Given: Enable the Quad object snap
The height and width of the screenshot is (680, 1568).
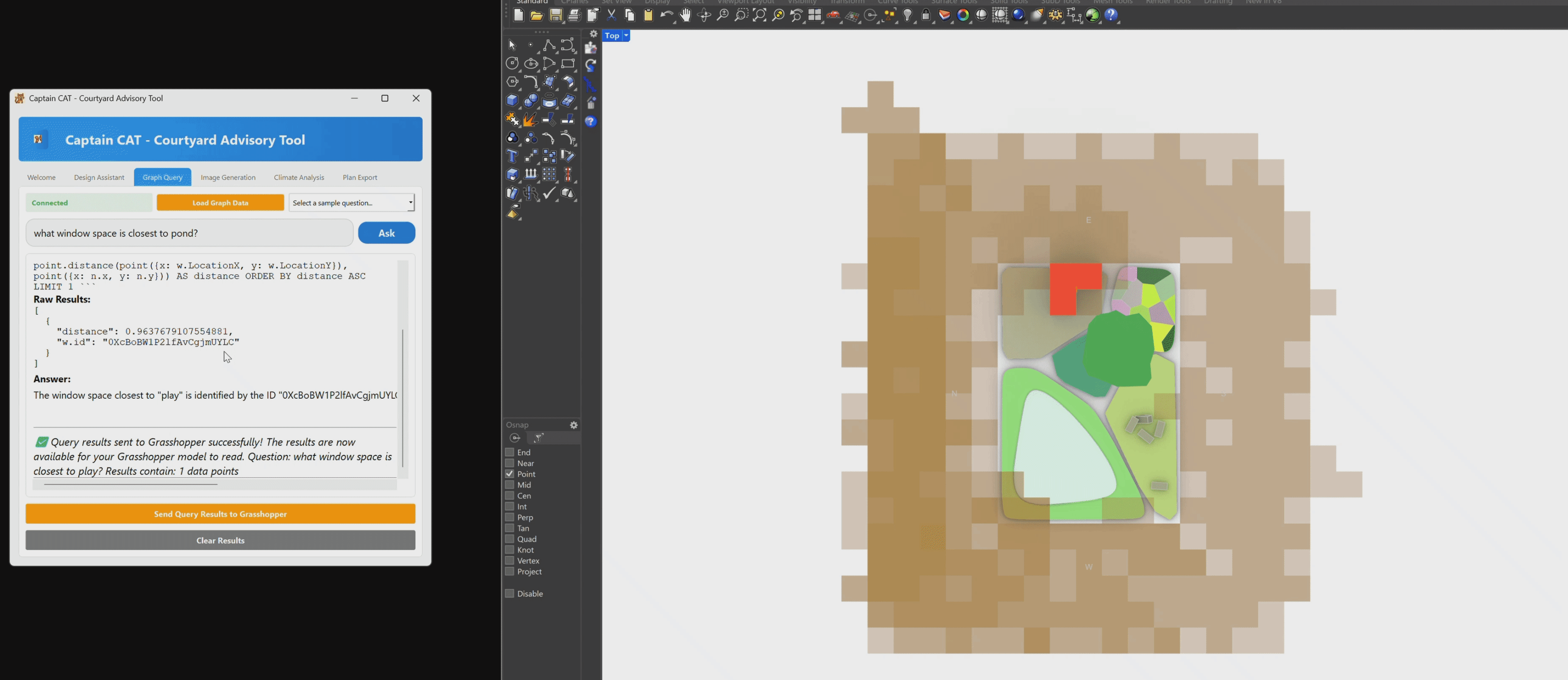Looking at the screenshot, I should (x=510, y=539).
